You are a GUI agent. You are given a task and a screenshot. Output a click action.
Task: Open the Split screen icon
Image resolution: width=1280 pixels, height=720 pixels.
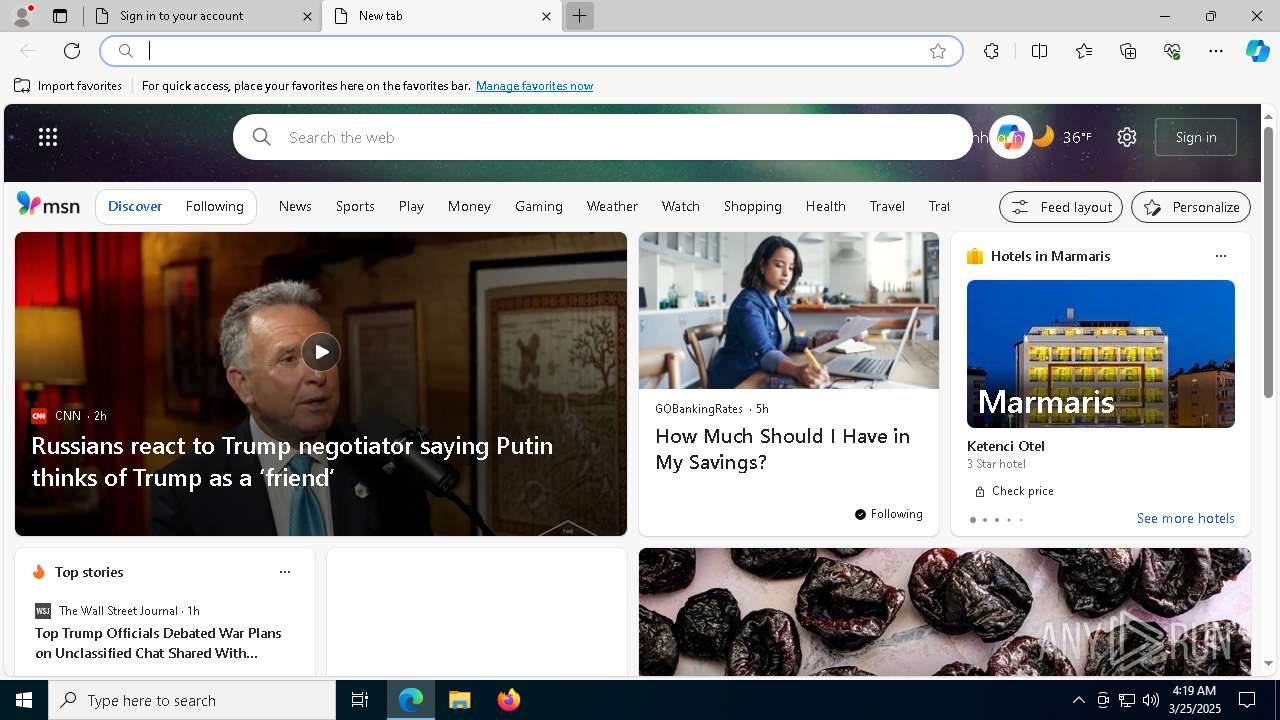tap(1039, 51)
